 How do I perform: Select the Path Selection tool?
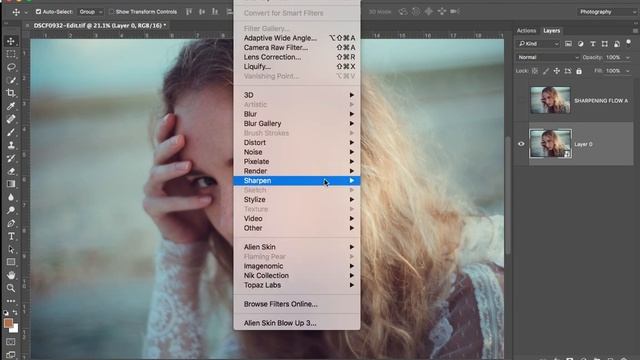click(11, 249)
